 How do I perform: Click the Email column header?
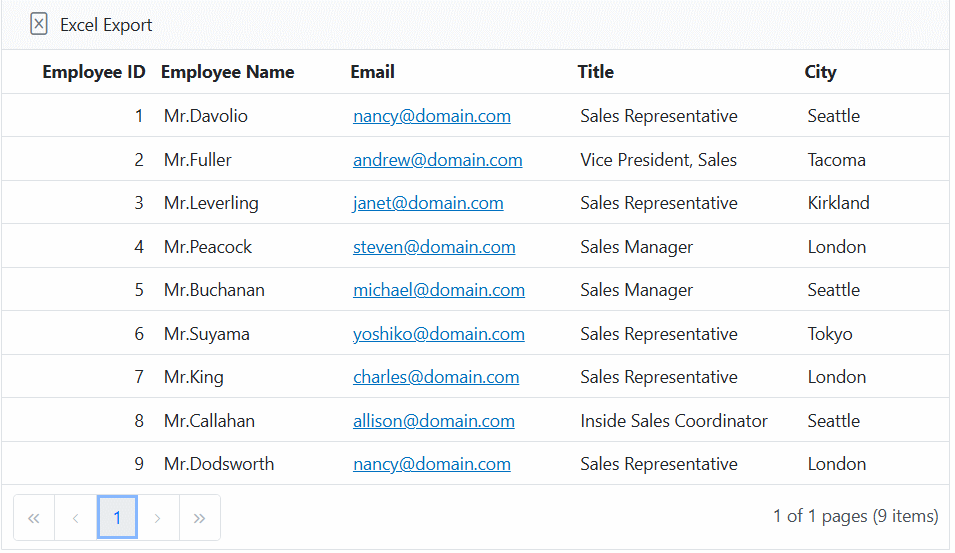tap(372, 72)
